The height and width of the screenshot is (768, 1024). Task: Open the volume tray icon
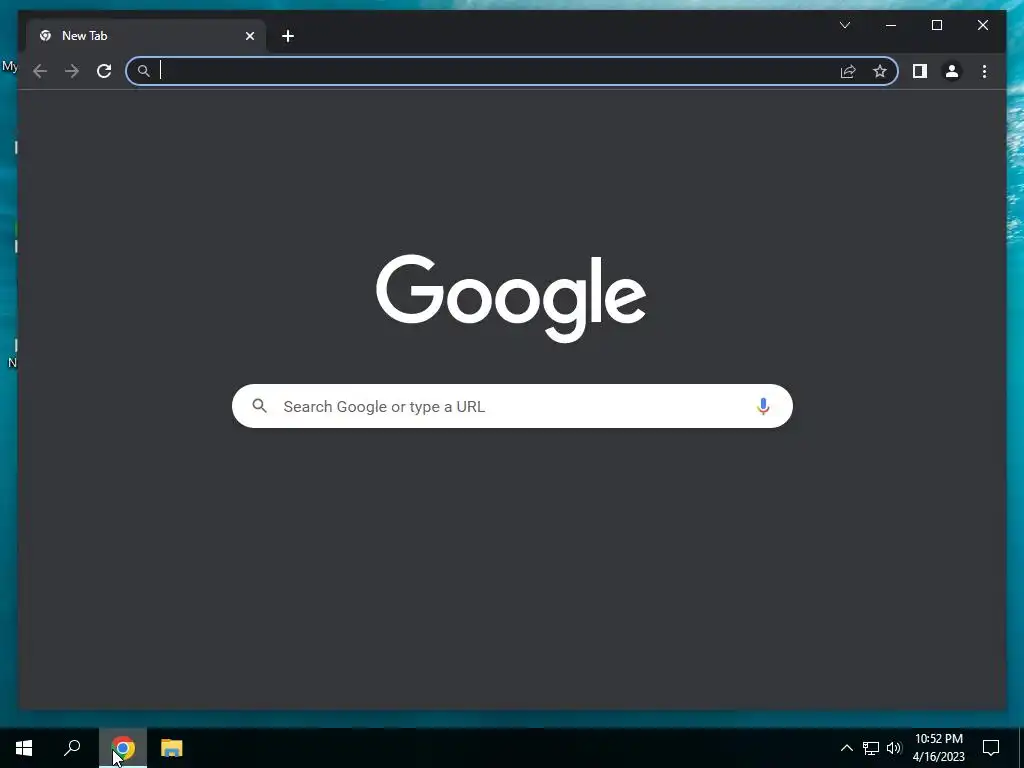(x=894, y=748)
